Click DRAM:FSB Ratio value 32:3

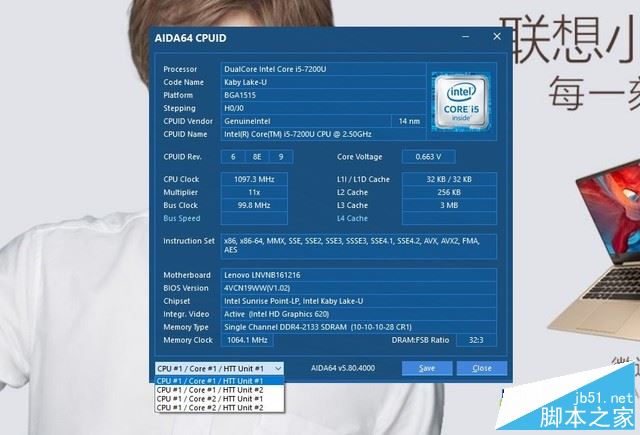pos(476,340)
